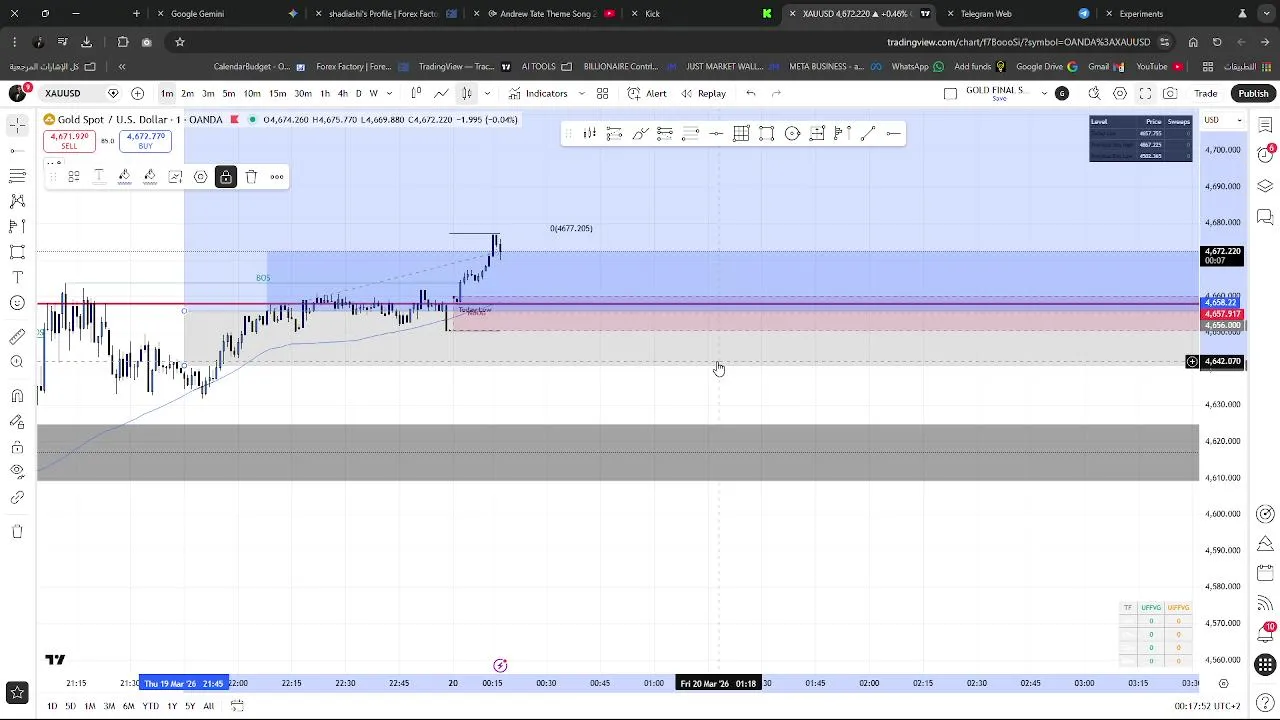This screenshot has width=1280, height=720.
Task: Select the 1h timeframe
Action: click(x=325, y=93)
